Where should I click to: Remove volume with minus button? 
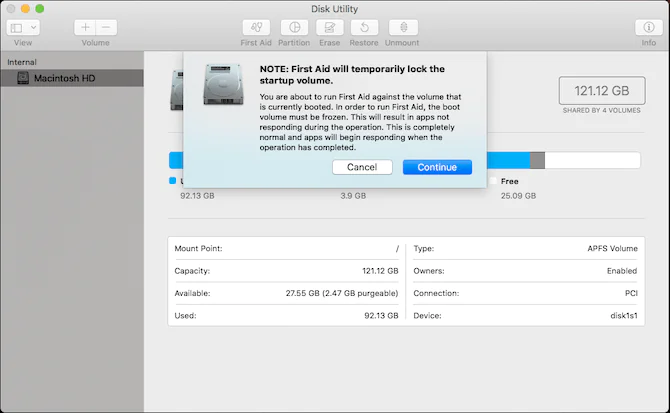[107, 27]
